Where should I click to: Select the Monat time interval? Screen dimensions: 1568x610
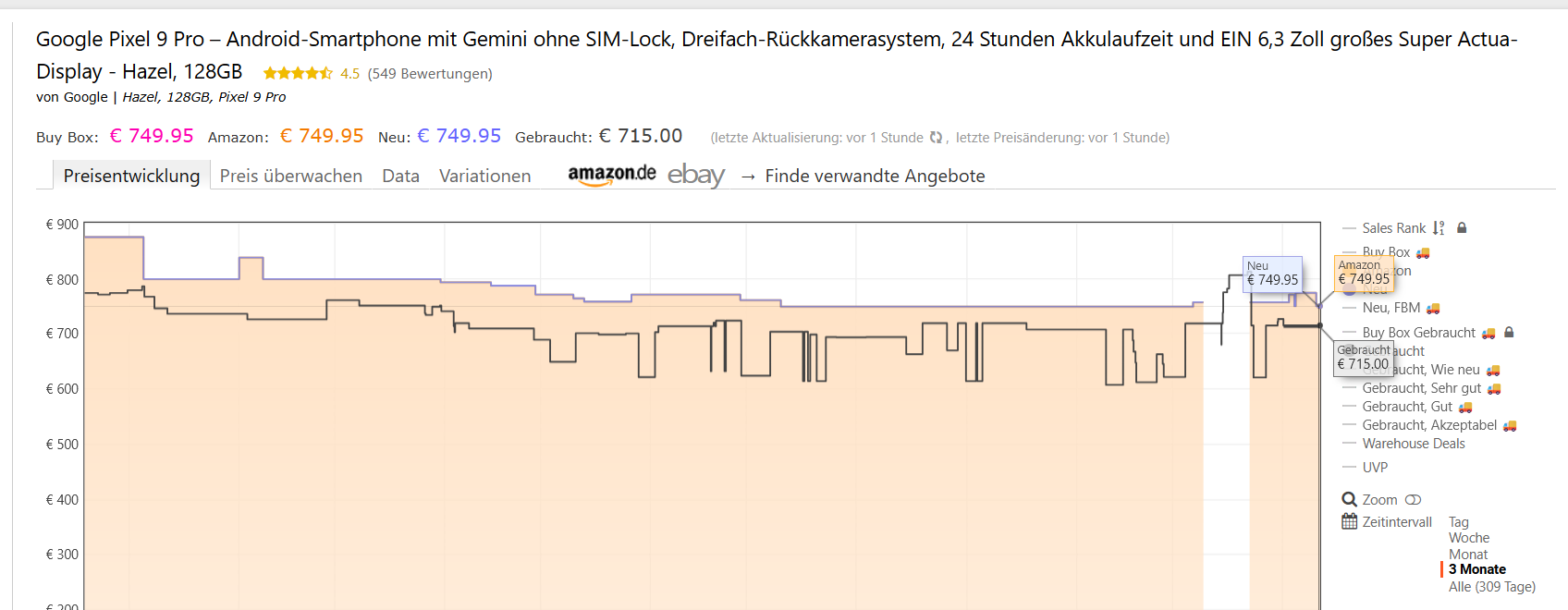(1468, 555)
